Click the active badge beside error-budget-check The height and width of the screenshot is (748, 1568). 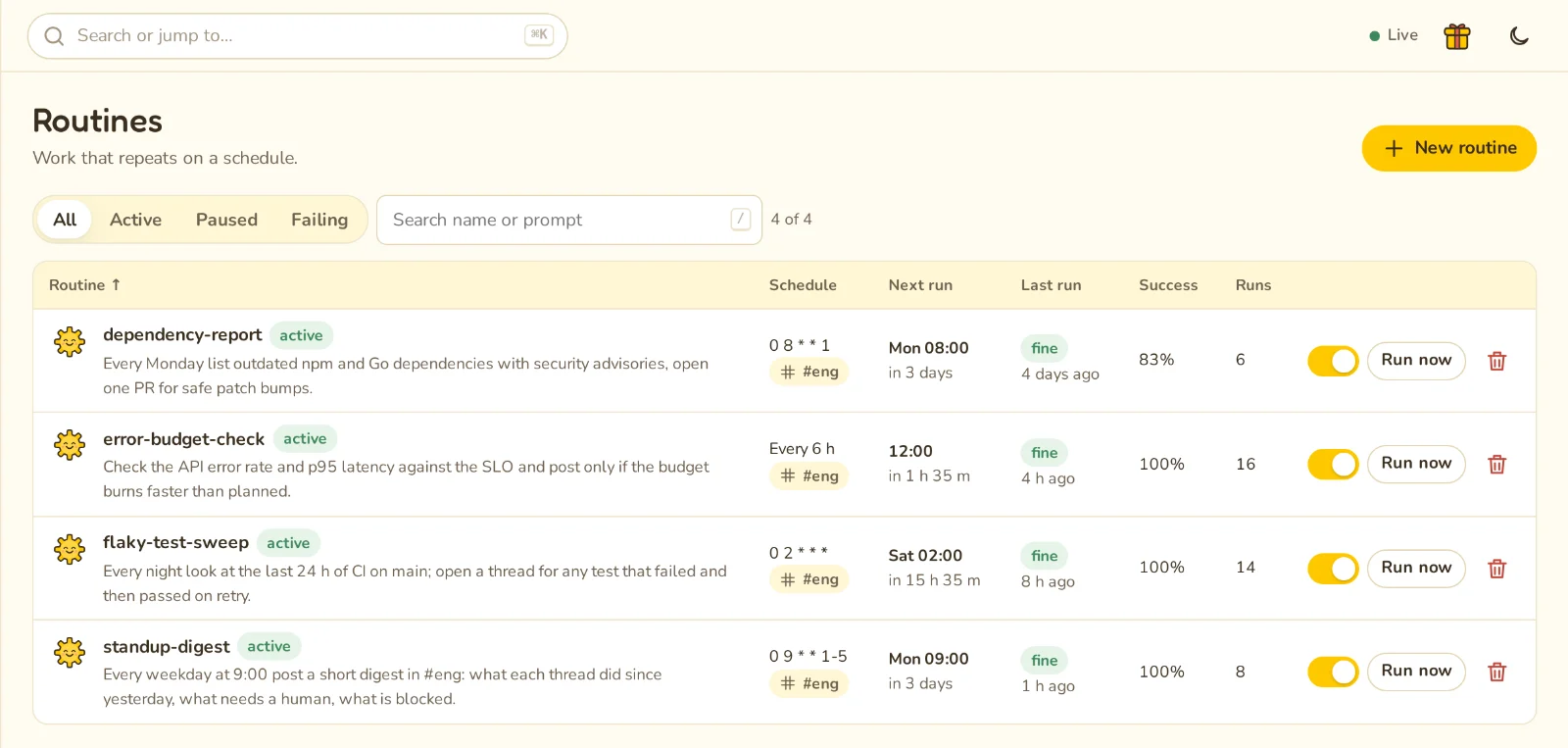coord(305,439)
